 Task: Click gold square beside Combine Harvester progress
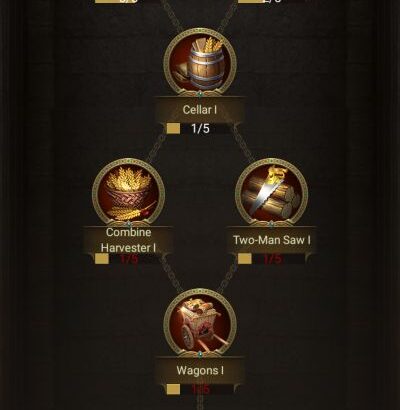tap(102, 259)
